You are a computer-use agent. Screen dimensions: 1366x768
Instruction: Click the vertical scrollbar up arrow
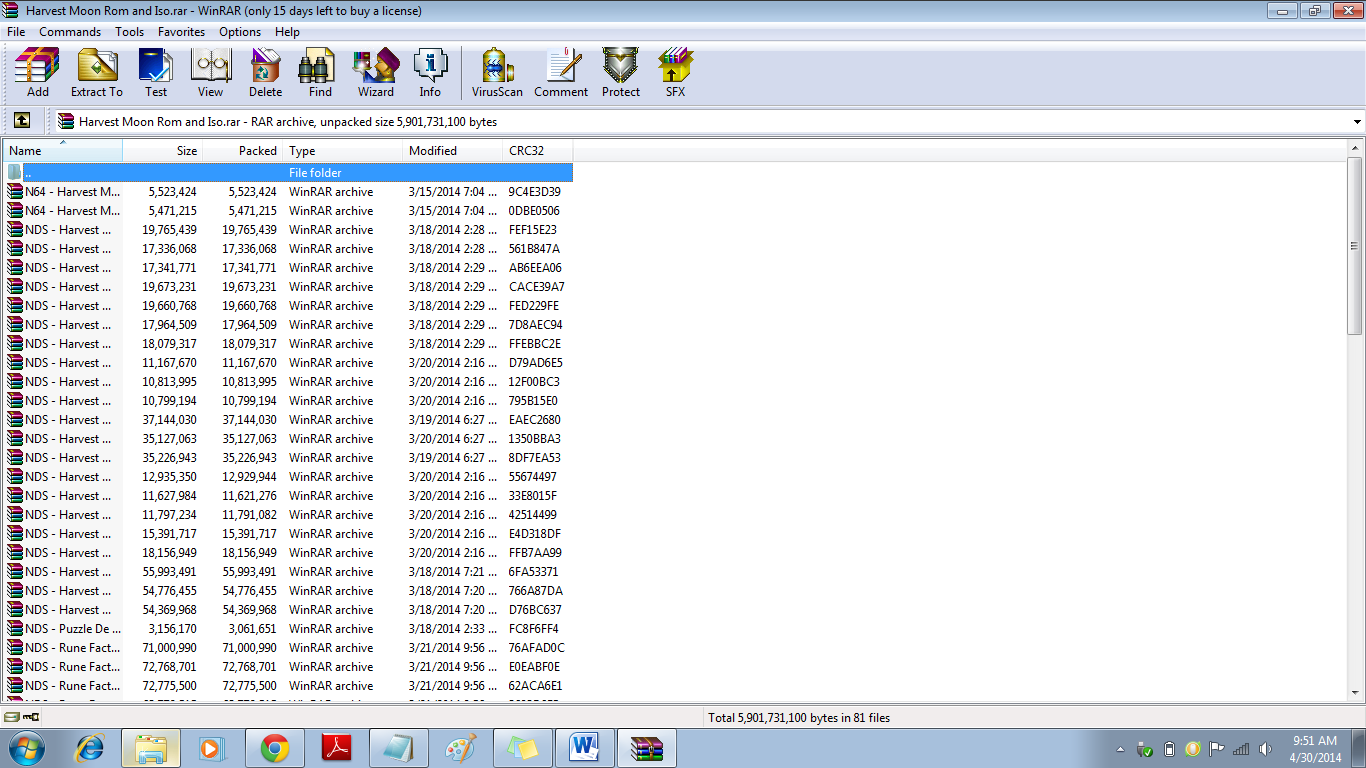pyautogui.click(x=1355, y=149)
